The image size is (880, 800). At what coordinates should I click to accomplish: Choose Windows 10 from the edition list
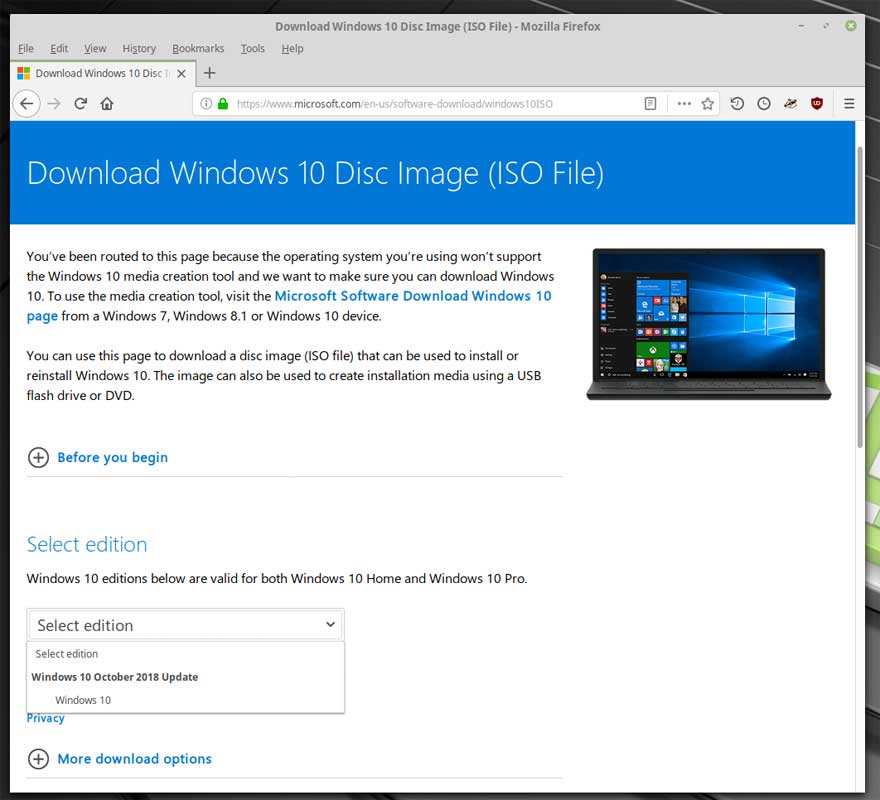(x=185, y=700)
